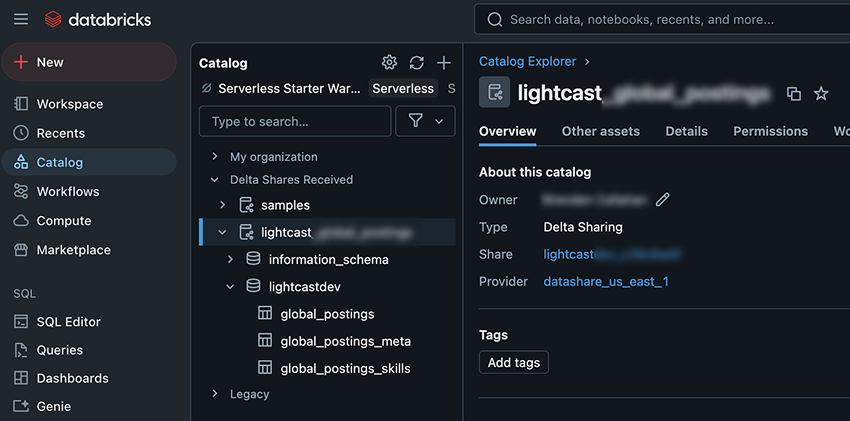Click the SQL Editor icon
Viewport: 850px width, 421px height.
[x=21, y=322]
